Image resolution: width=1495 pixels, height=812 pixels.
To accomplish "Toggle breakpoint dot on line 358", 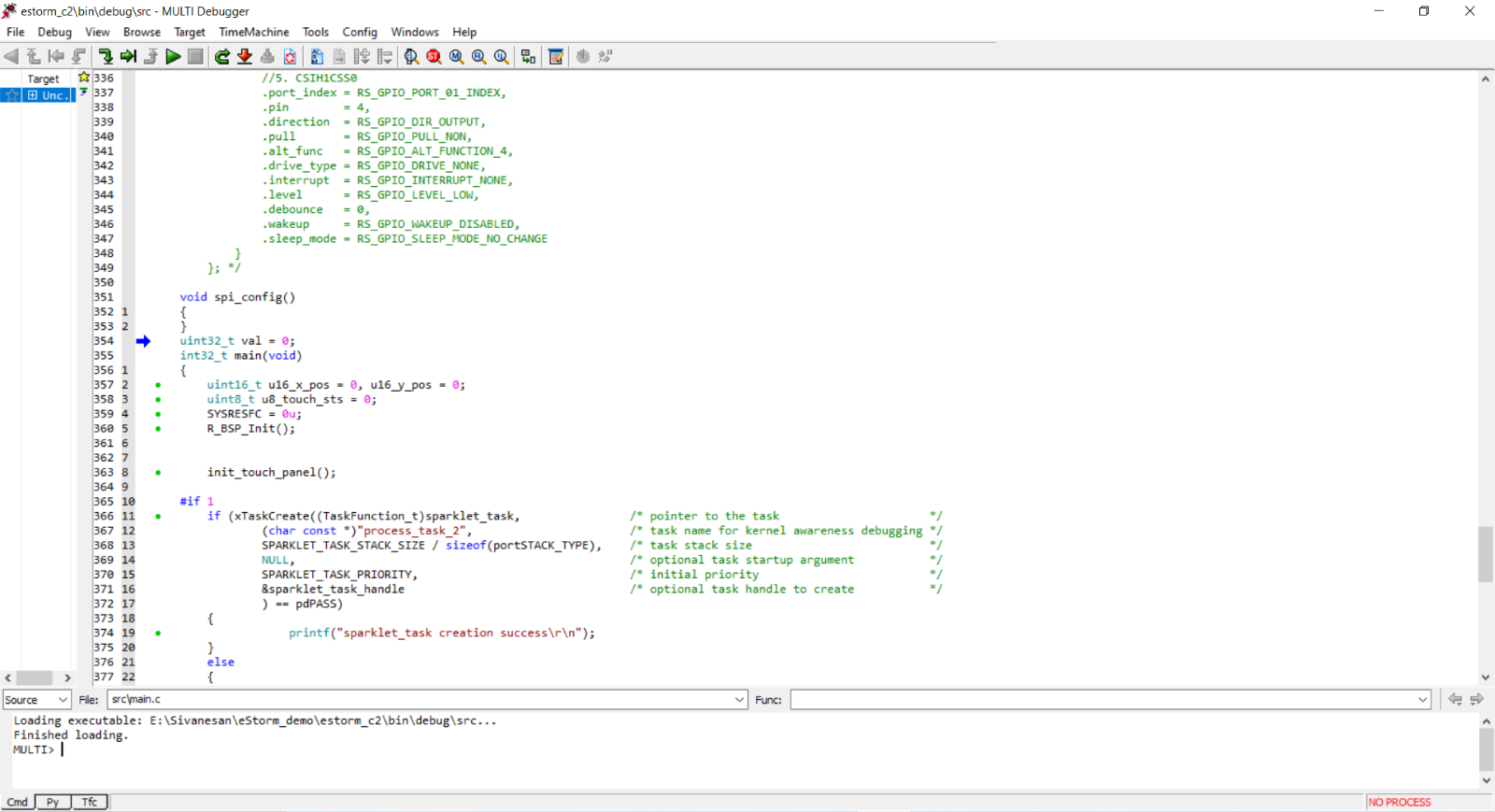I will tap(158, 400).
